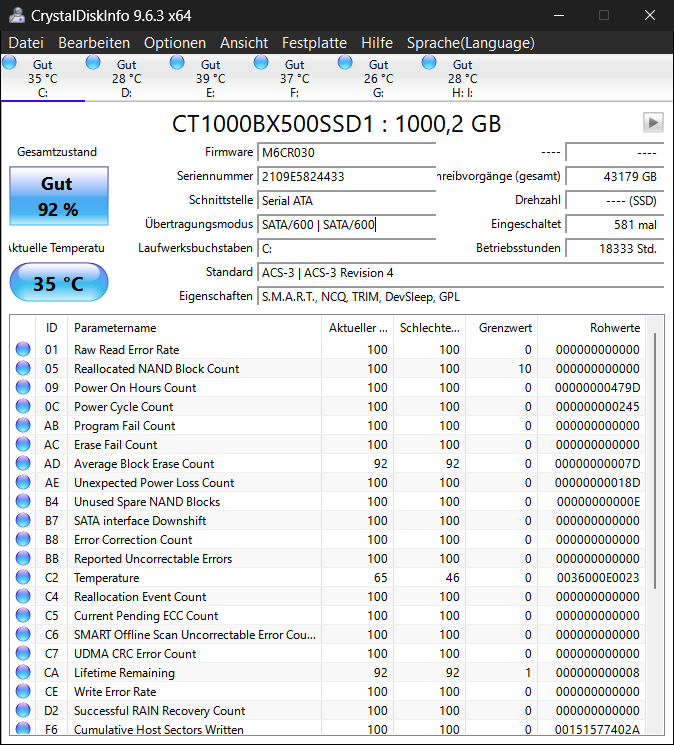This screenshot has width=674, height=745.
Task: Click status orb for drive D: tab
Action: tap(93, 62)
